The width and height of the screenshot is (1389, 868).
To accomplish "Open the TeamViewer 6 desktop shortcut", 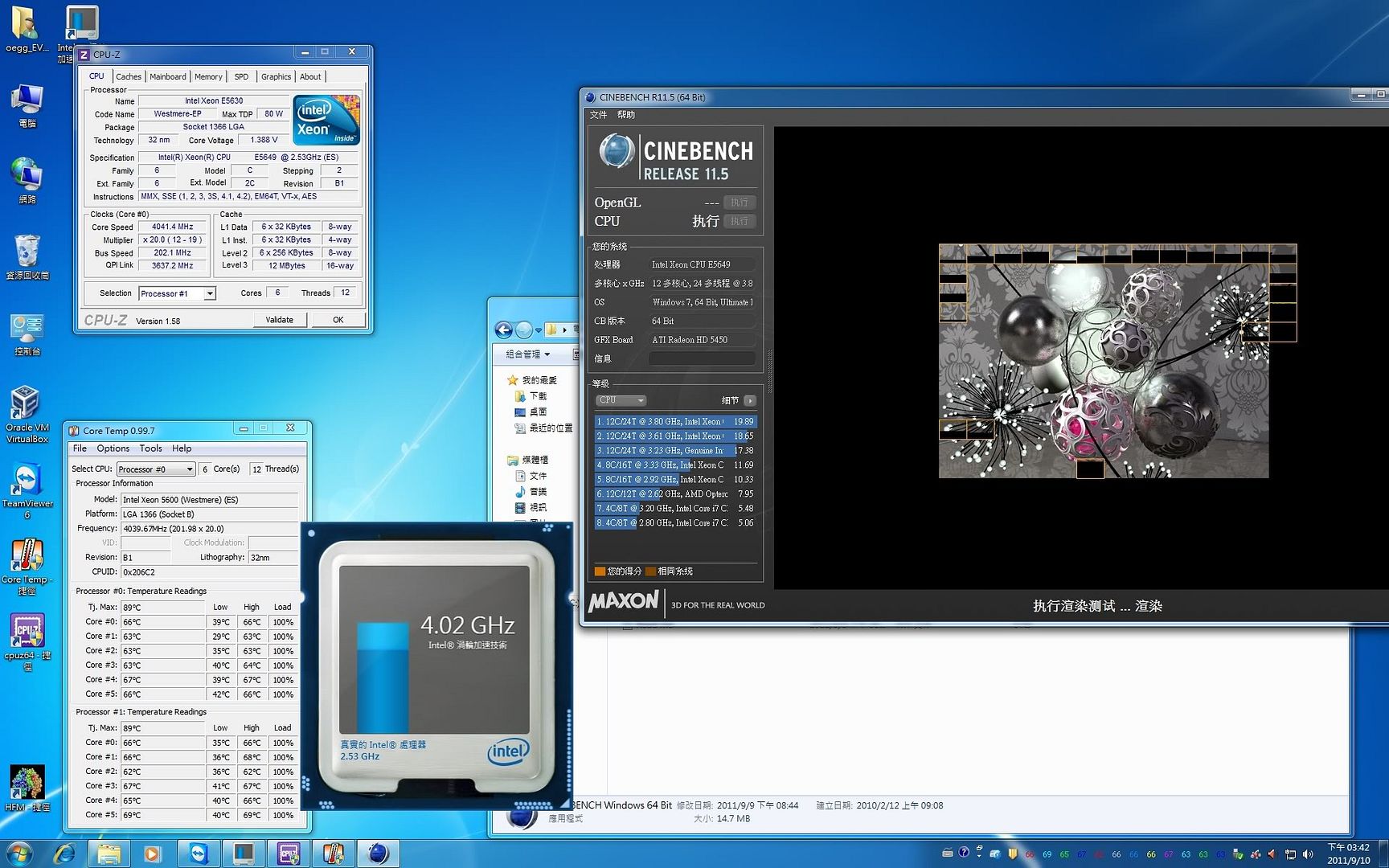I will [27, 490].
